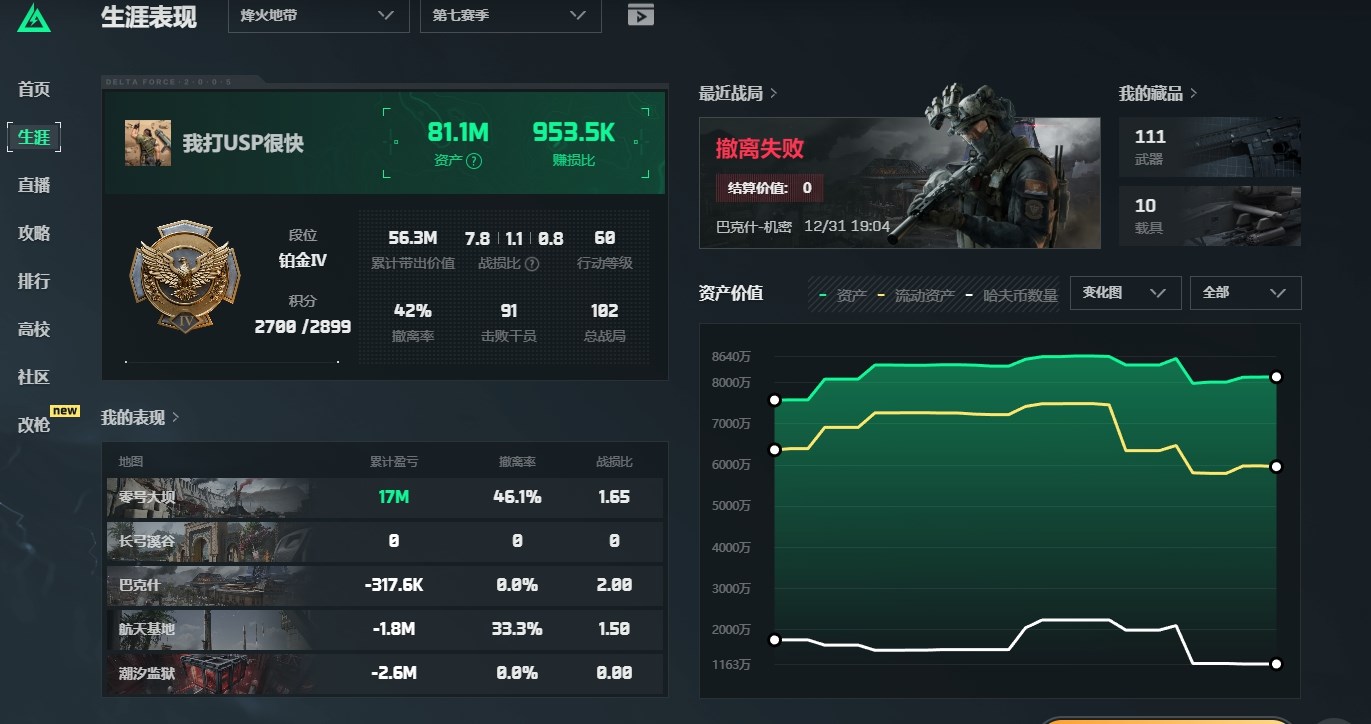Open the 载具 collection card showing 10
Screen dimensions: 1371x724
[1210, 216]
